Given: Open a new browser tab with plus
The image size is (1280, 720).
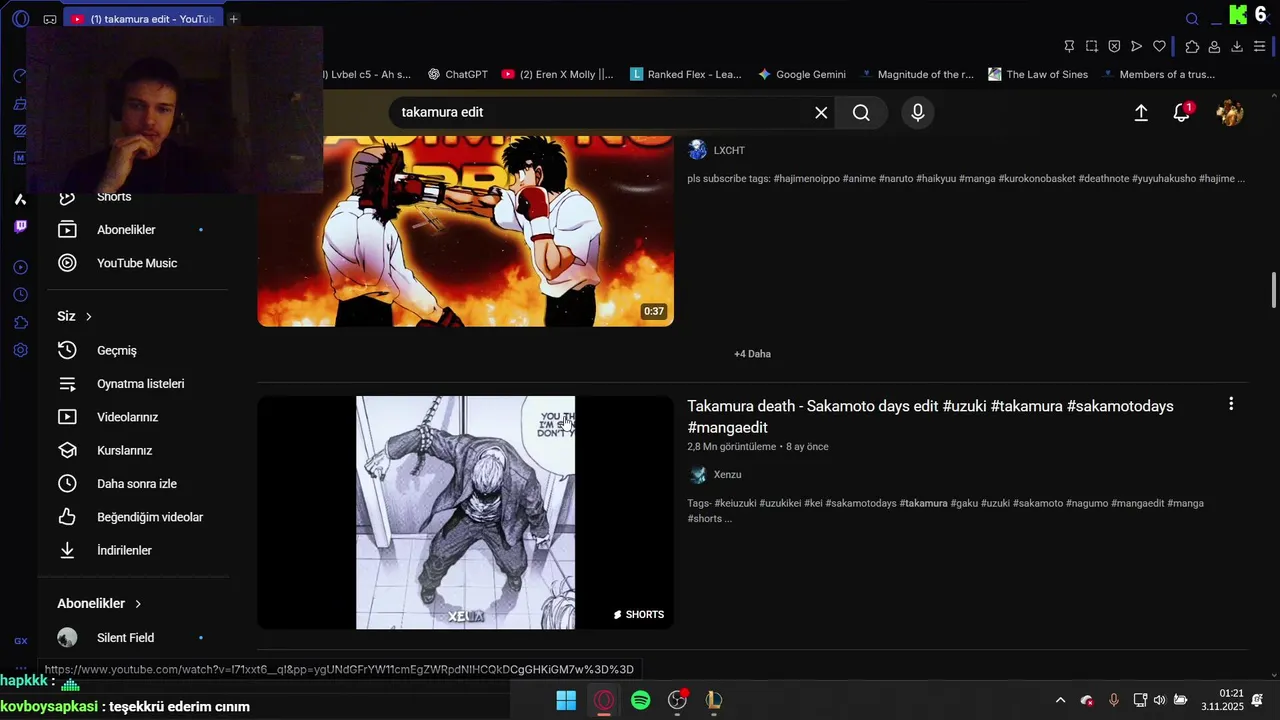Looking at the screenshot, I should (233, 19).
